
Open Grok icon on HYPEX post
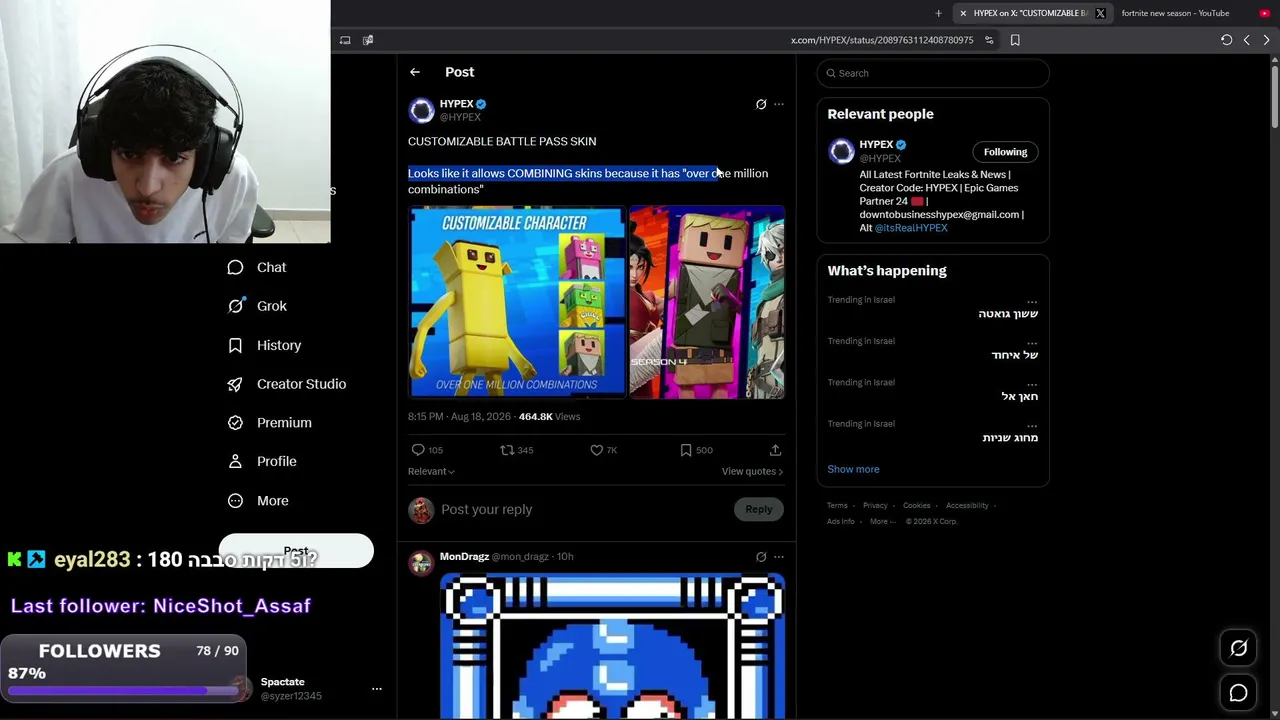coord(761,104)
